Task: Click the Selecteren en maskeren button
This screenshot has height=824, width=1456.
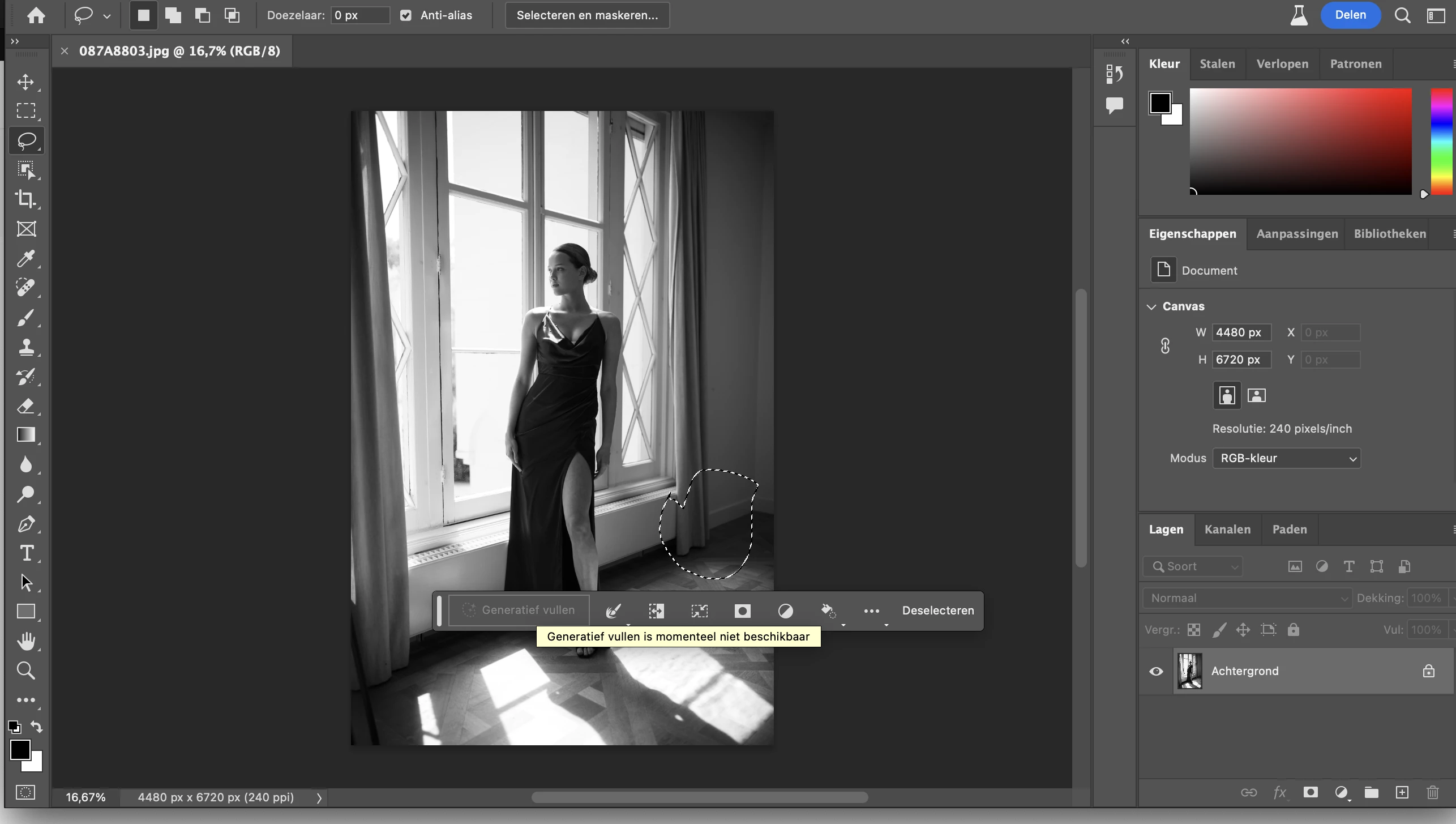Action: pyautogui.click(x=587, y=15)
